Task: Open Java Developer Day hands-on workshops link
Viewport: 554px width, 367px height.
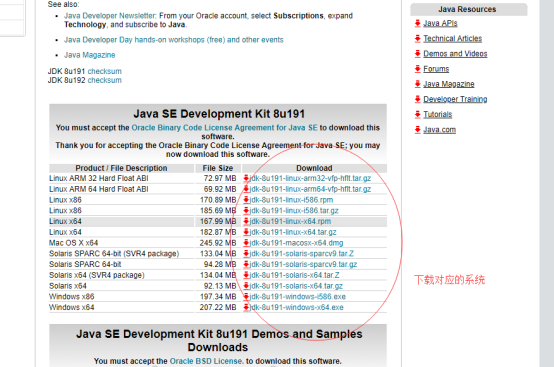Action: (173, 40)
